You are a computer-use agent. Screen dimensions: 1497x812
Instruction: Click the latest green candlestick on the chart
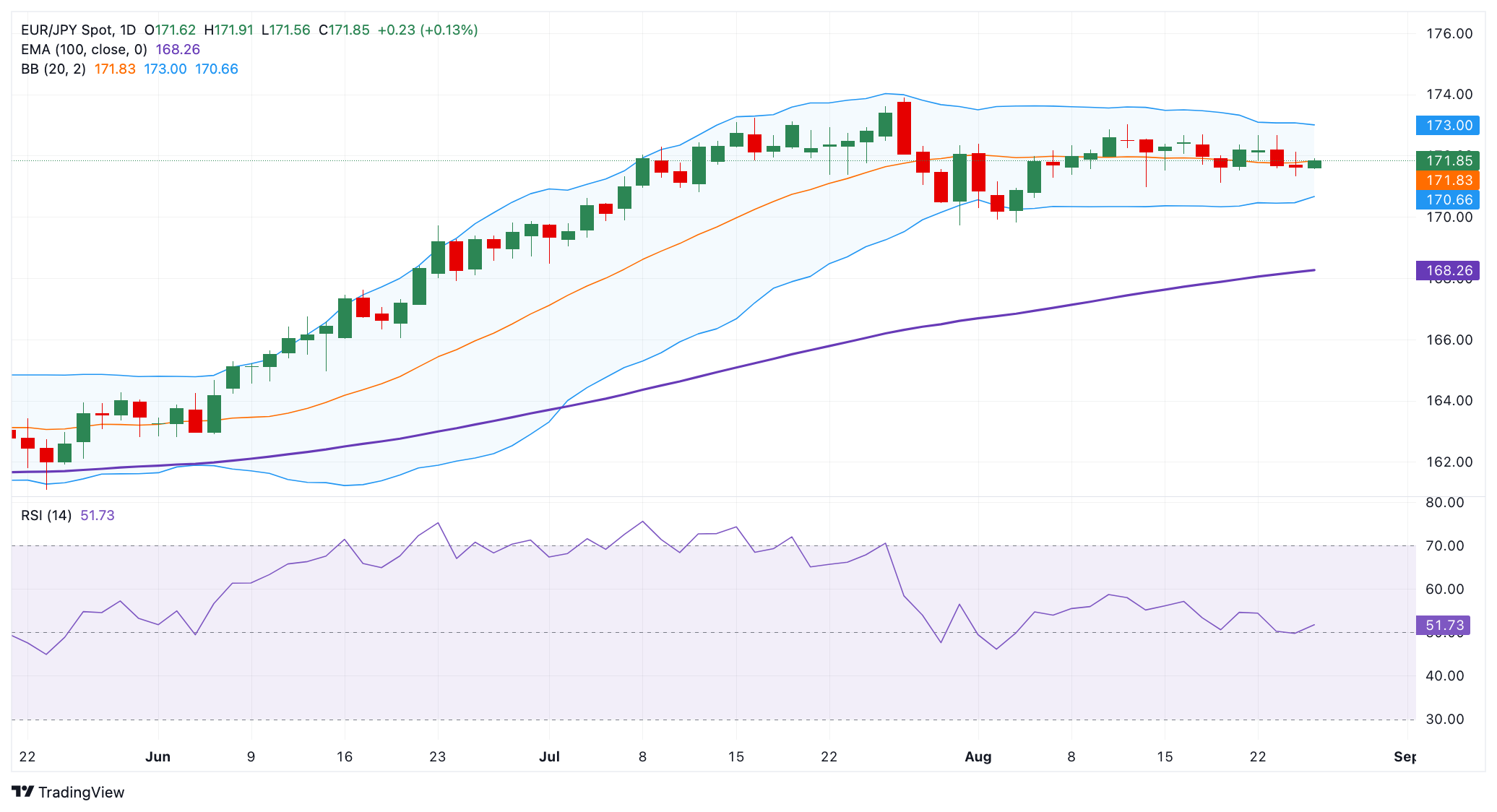[1314, 164]
